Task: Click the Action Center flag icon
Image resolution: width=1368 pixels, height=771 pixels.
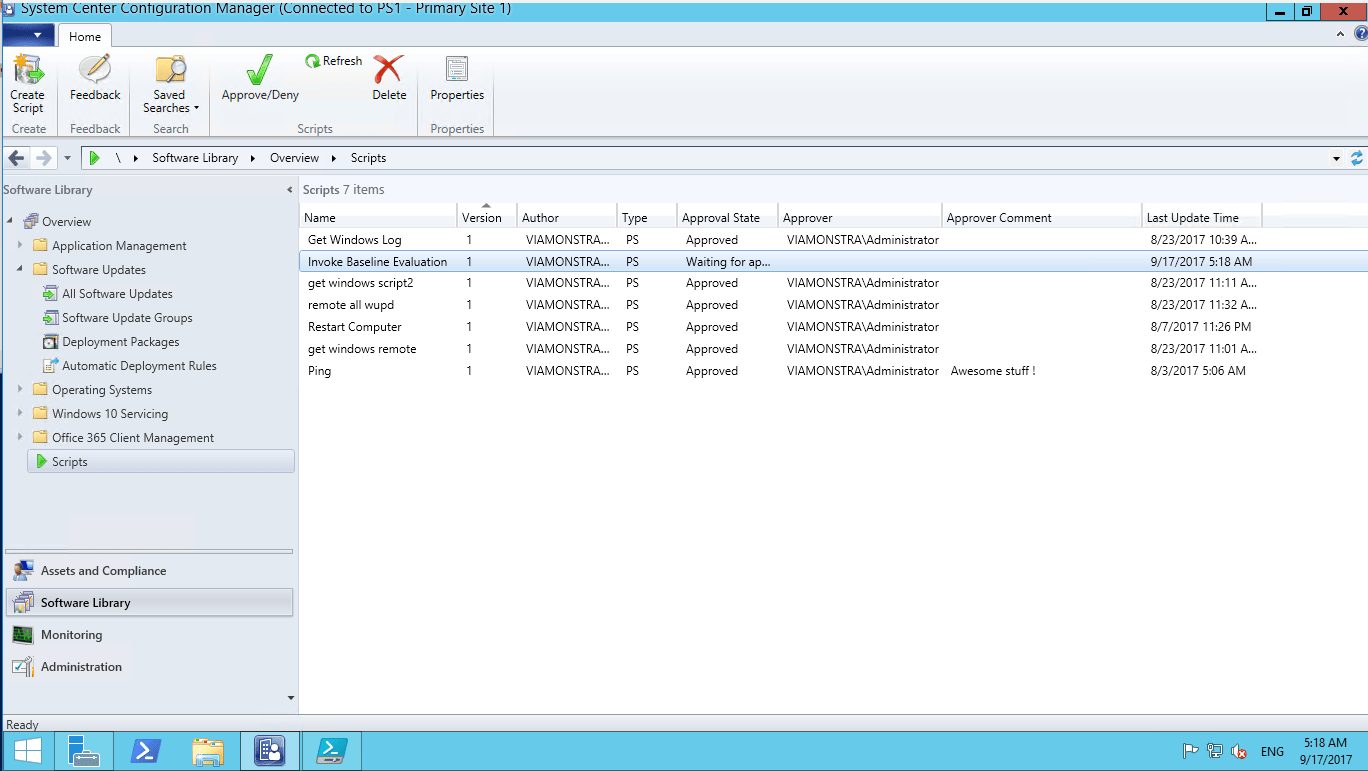Action: 1191,751
